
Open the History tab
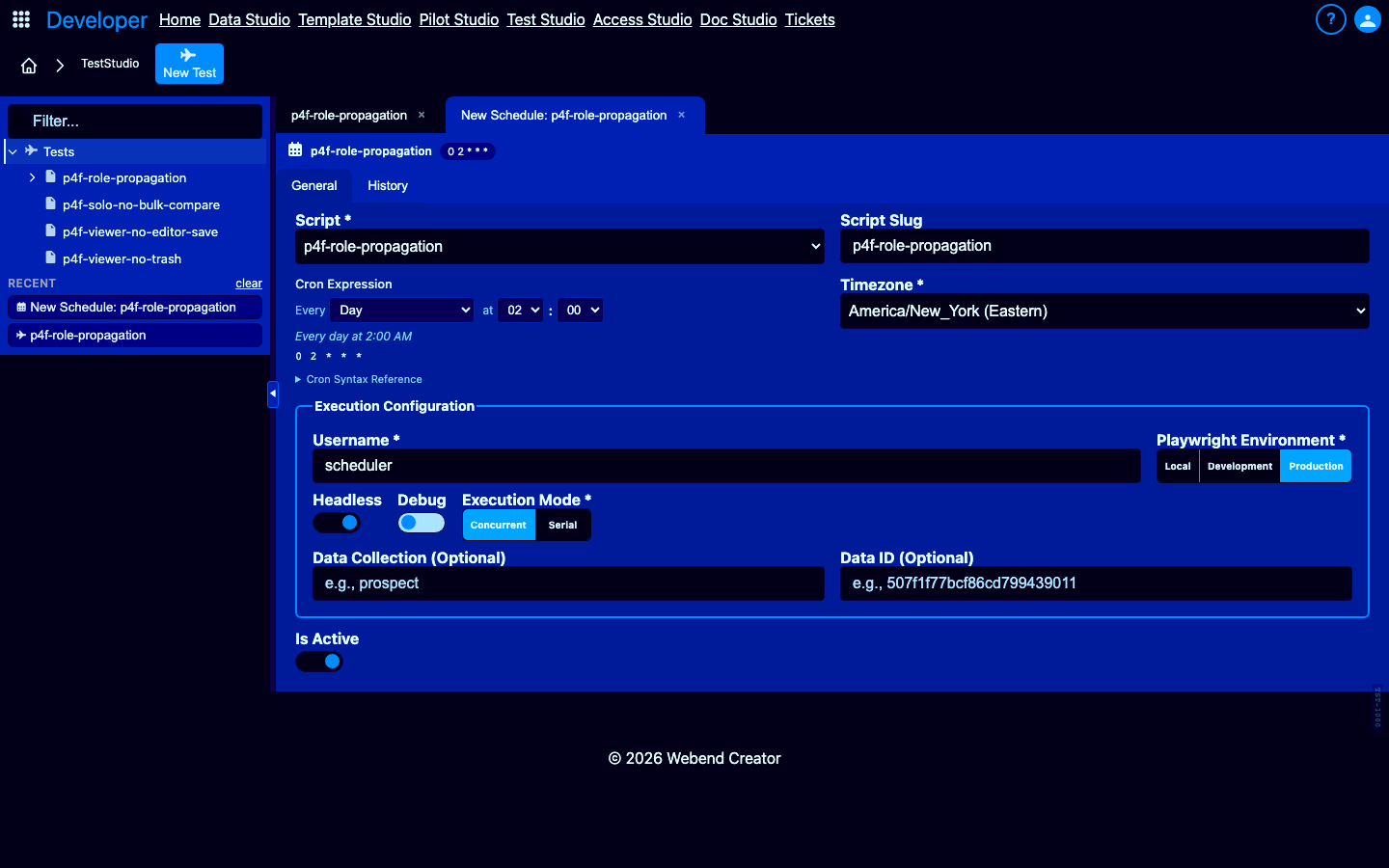388,185
